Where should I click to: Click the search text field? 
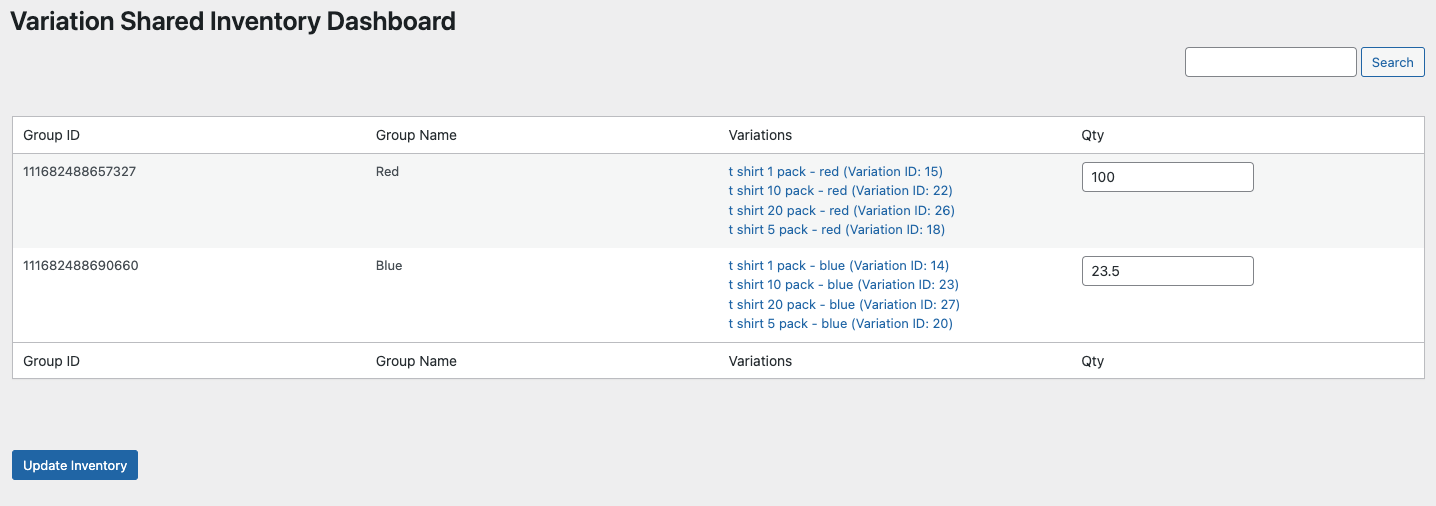coord(1270,62)
